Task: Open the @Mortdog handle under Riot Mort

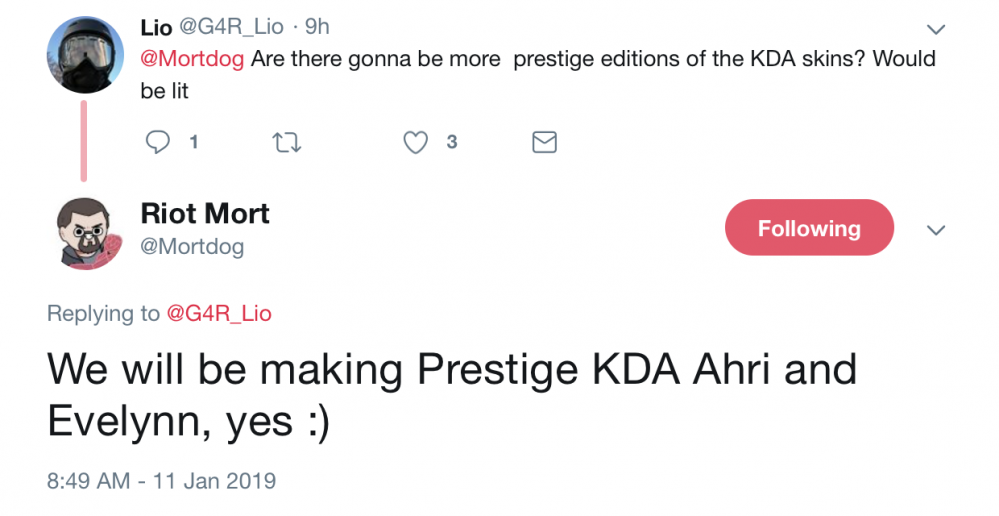Action: pyautogui.click(x=192, y=246)
